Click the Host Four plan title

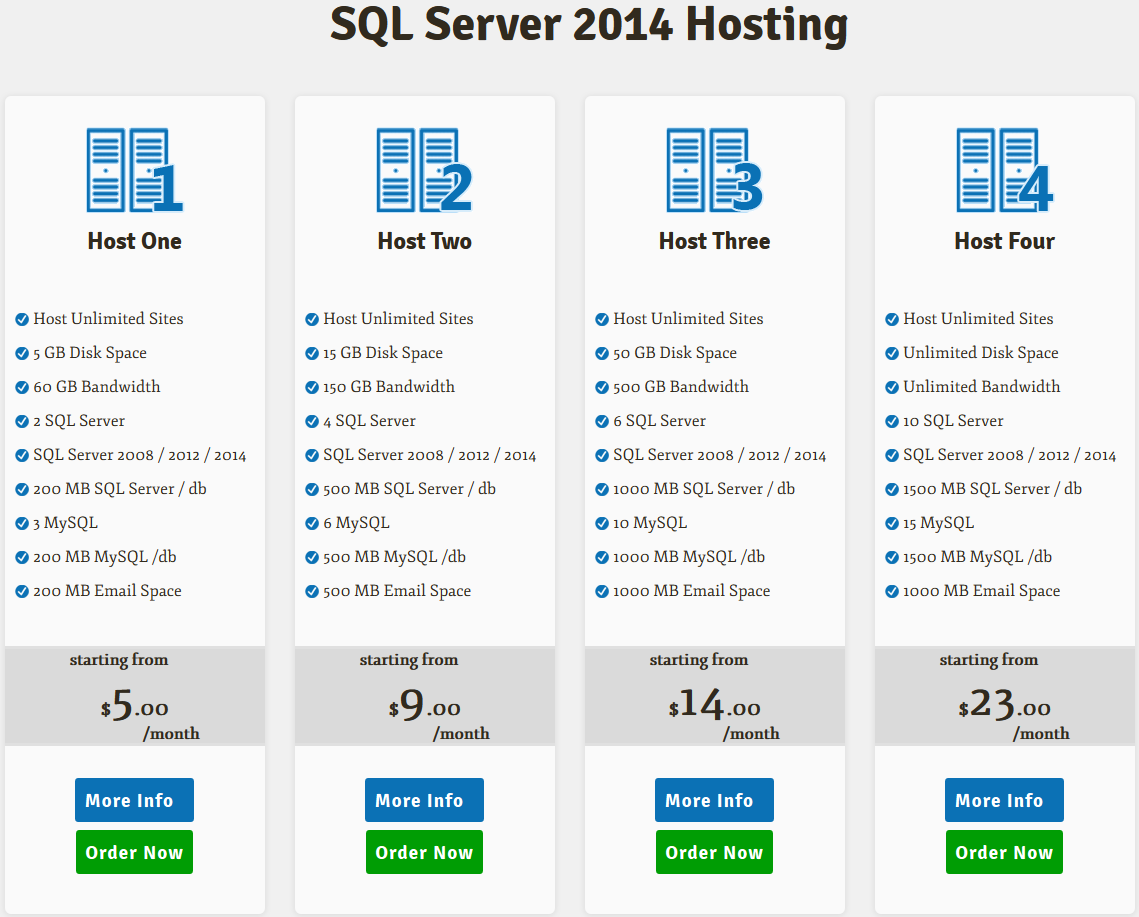(1005, 241)
